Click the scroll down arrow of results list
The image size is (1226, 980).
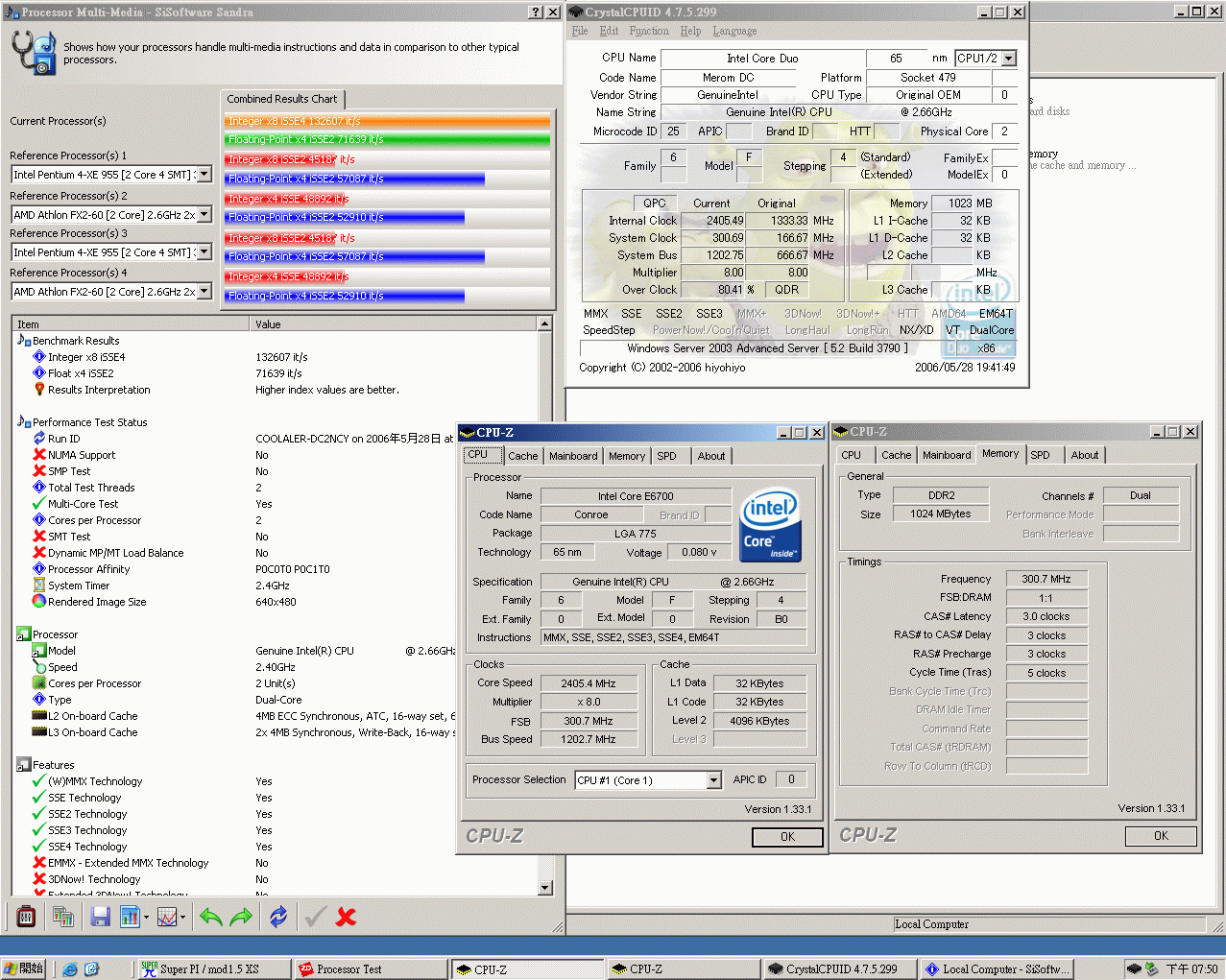tap(545, 888)
